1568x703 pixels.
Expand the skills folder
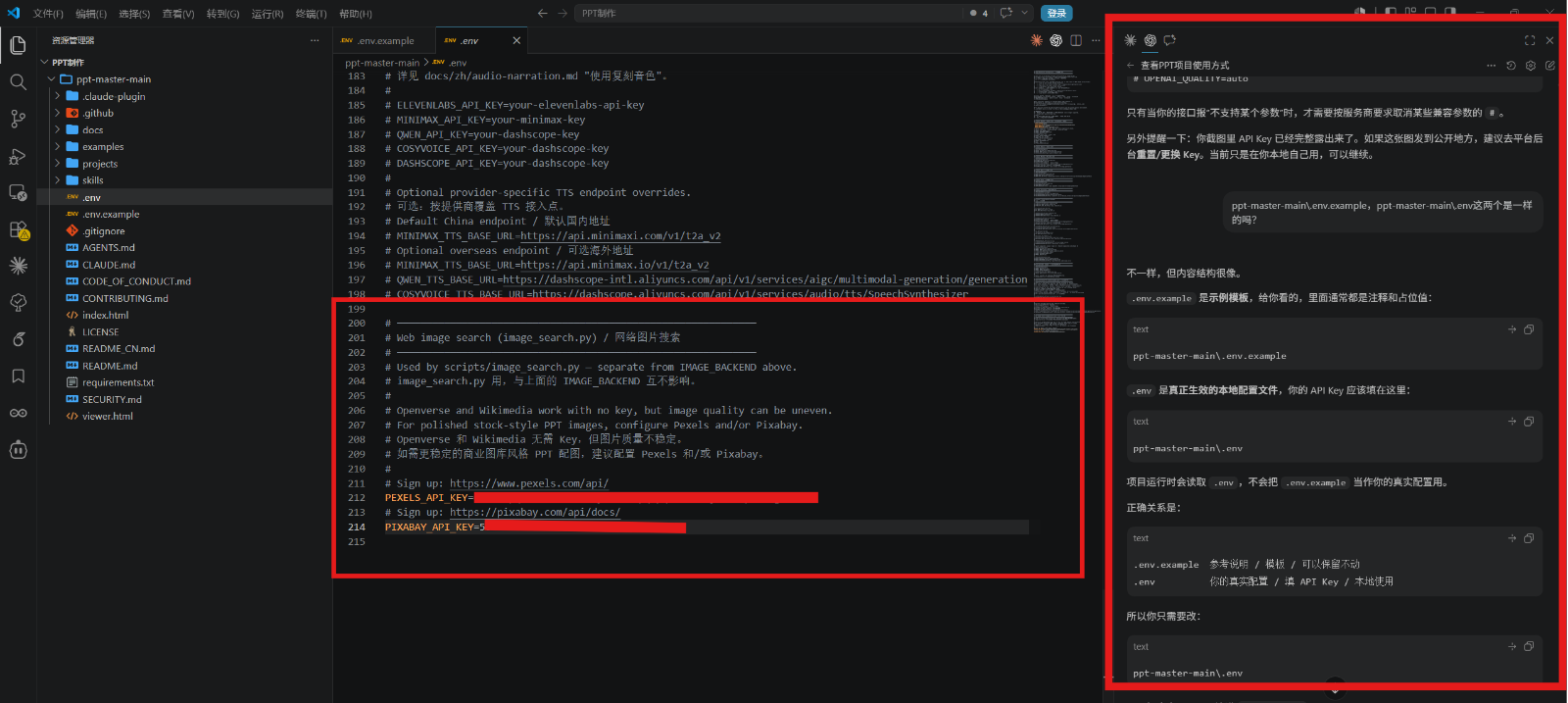[58, 180]
